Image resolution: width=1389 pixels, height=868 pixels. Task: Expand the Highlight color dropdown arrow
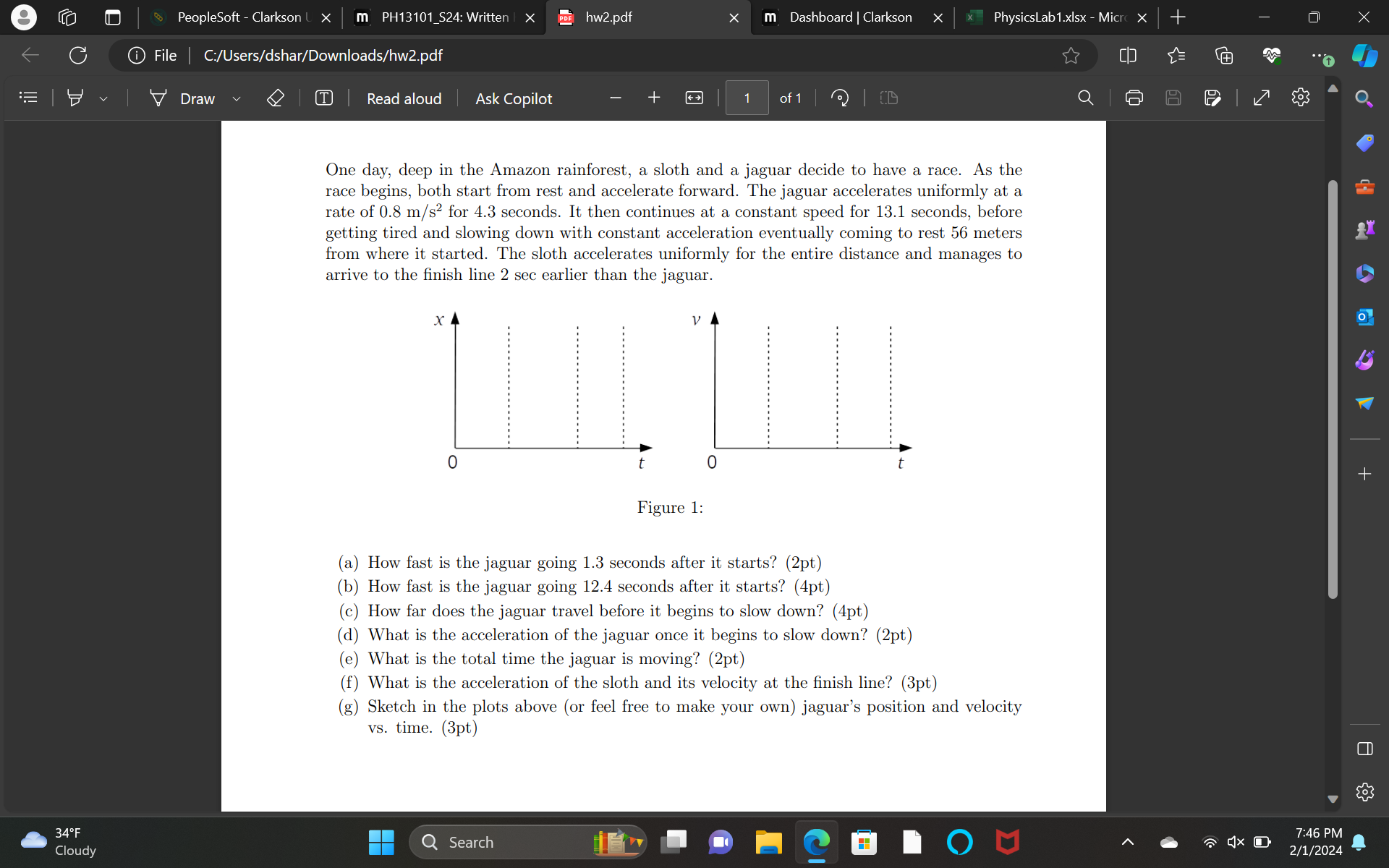click(103, 99)
